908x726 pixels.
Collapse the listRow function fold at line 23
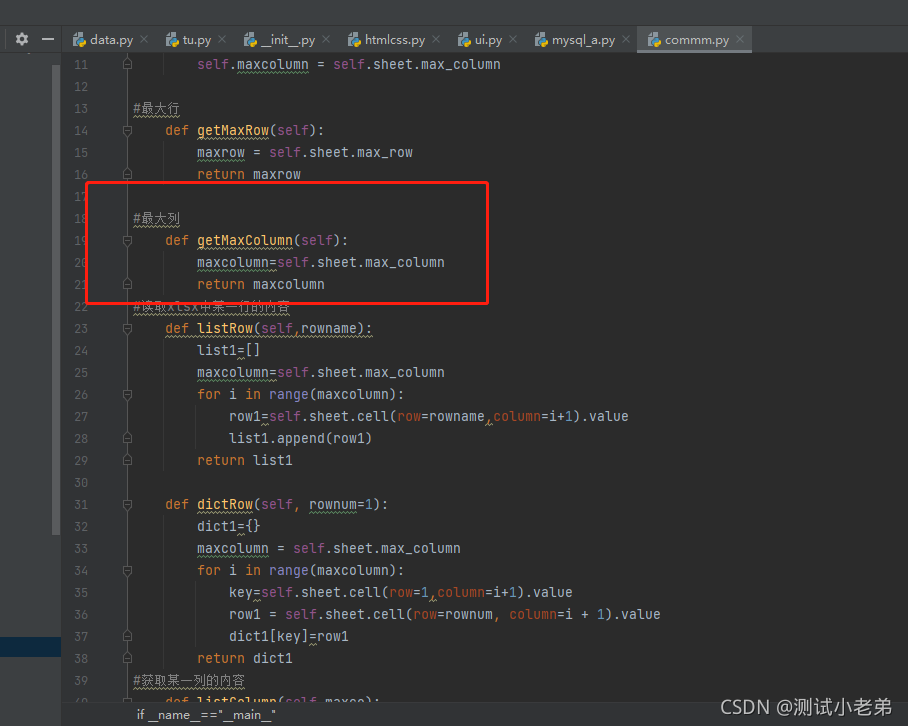click(x=127, y=328)
